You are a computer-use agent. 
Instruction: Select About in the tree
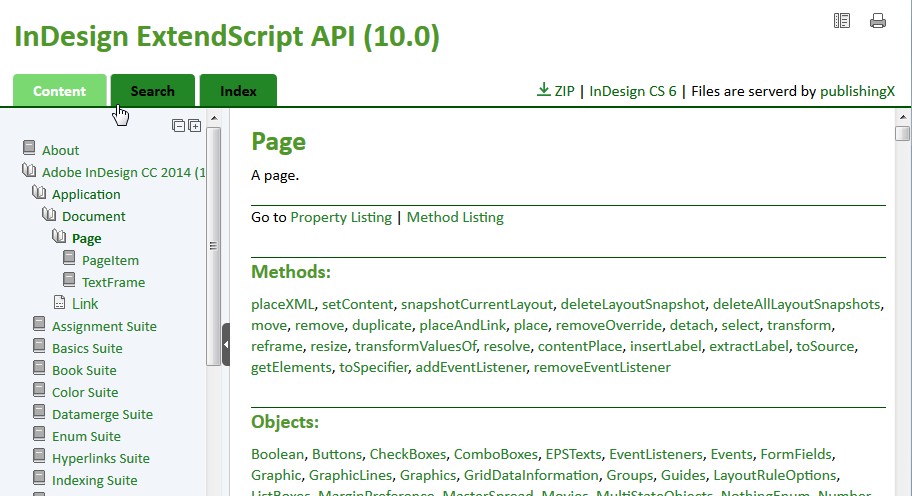[x=60, y=150]
